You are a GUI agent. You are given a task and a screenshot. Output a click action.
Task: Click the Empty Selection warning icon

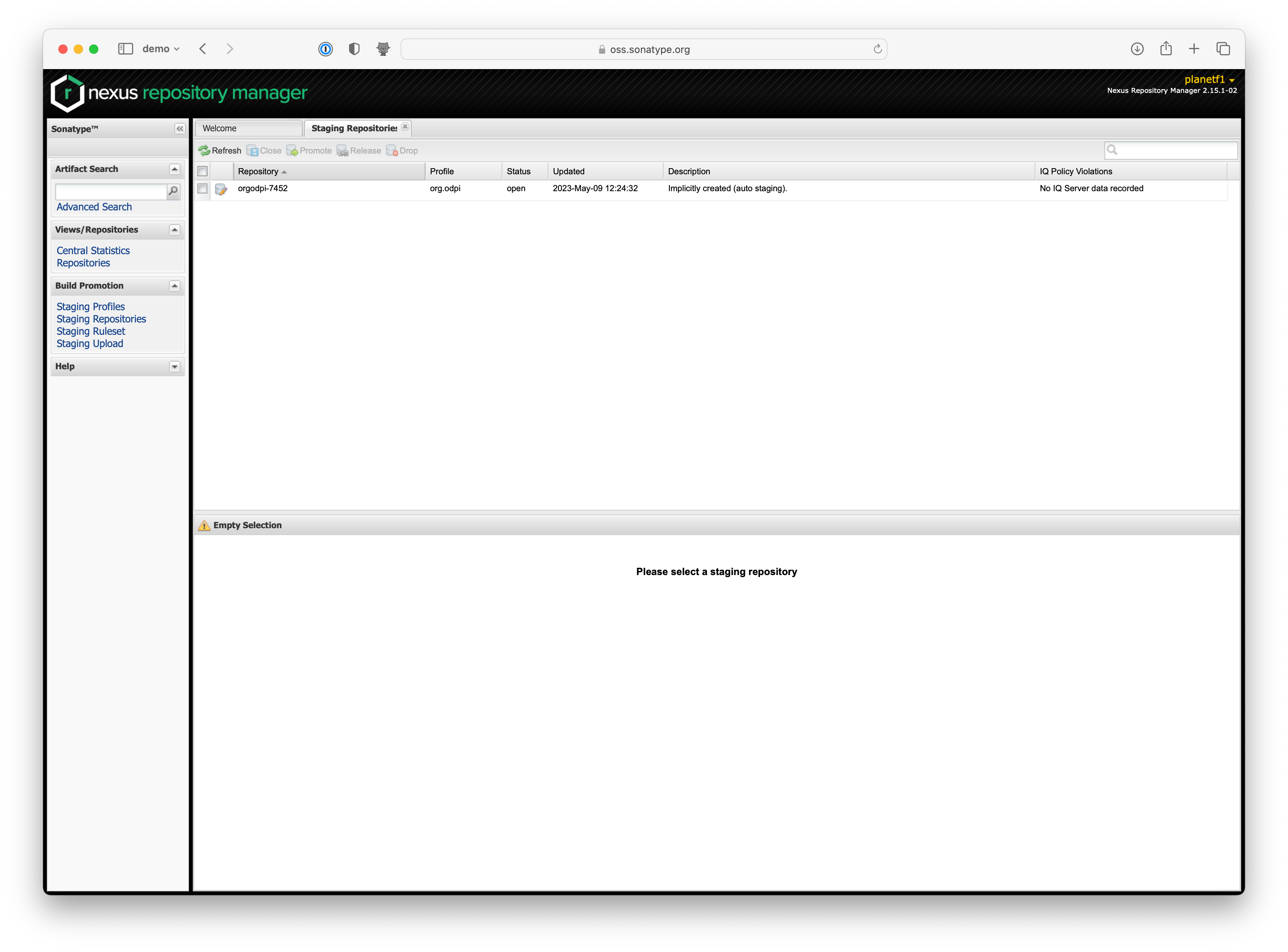click(204, 526)
